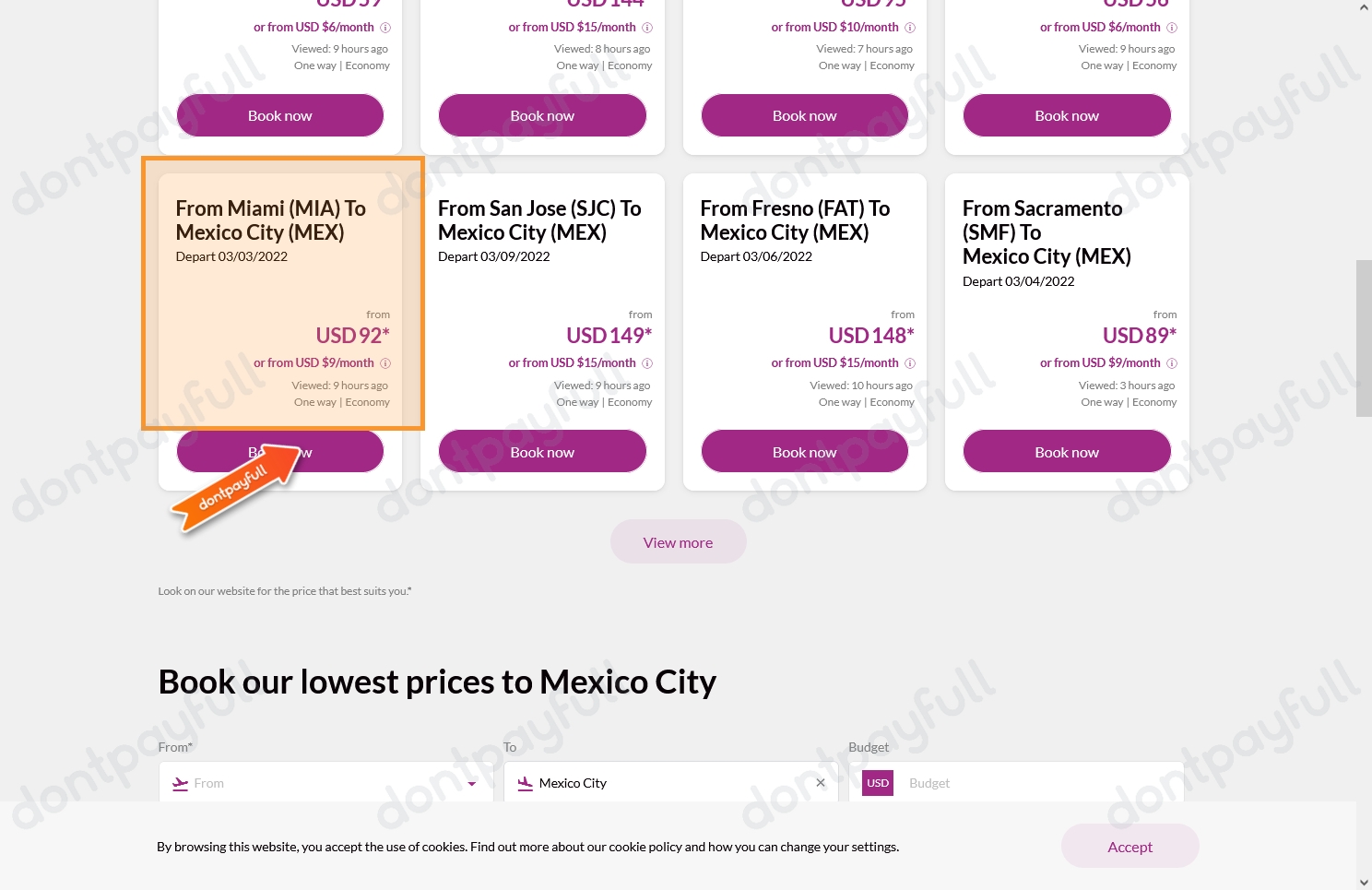The image size is (1372, 890).
Task: Book now for the San Jose departure
Action: (x=542, y=451)
